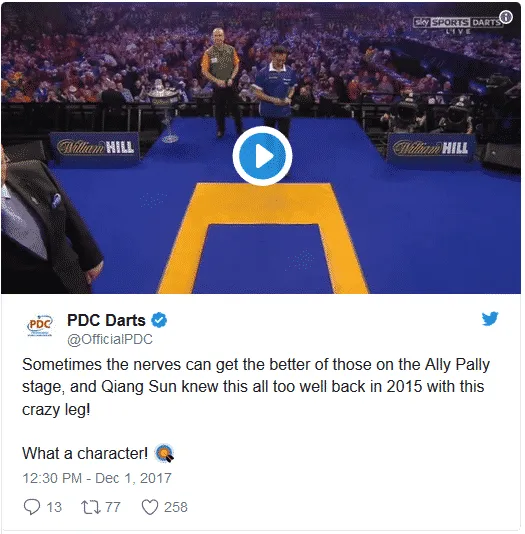Click the PDC profile avatar
The width and height of the screenshot is (525, 534).
(x=40, y=325)
